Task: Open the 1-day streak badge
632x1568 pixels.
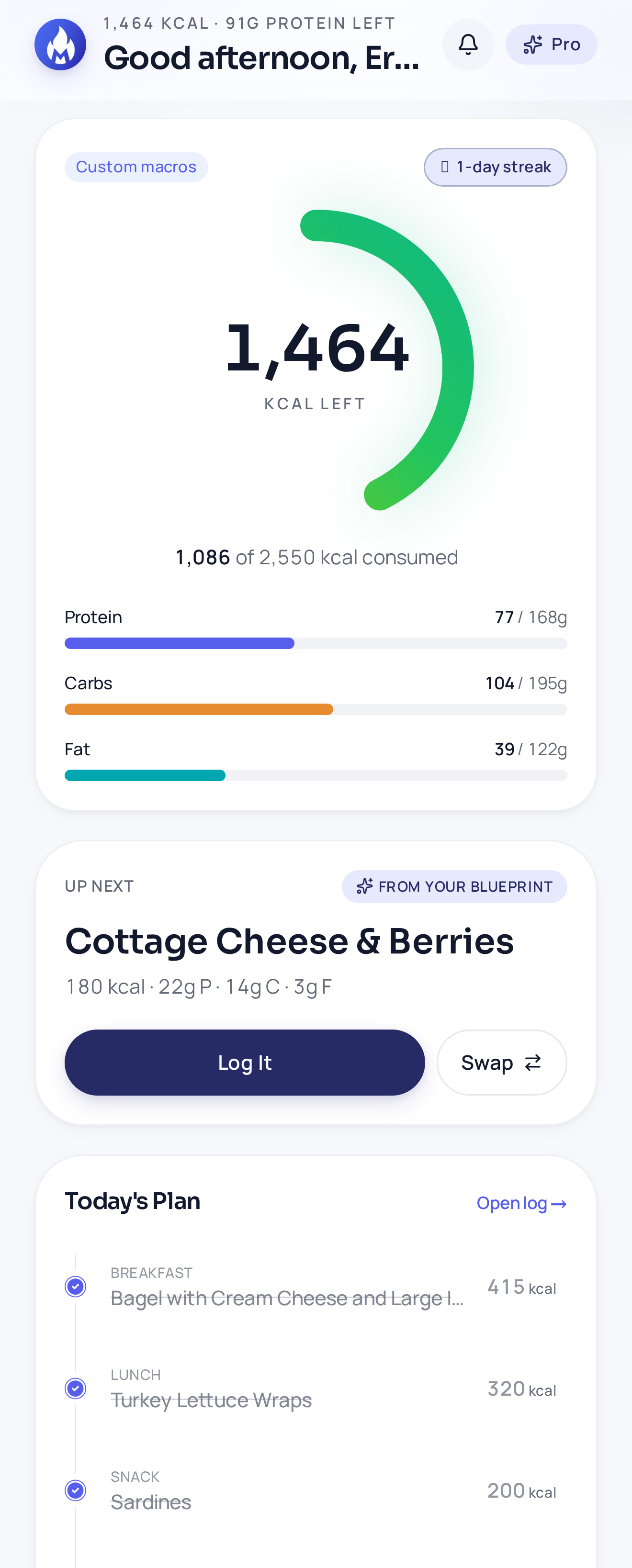Action: pos(495,167)
